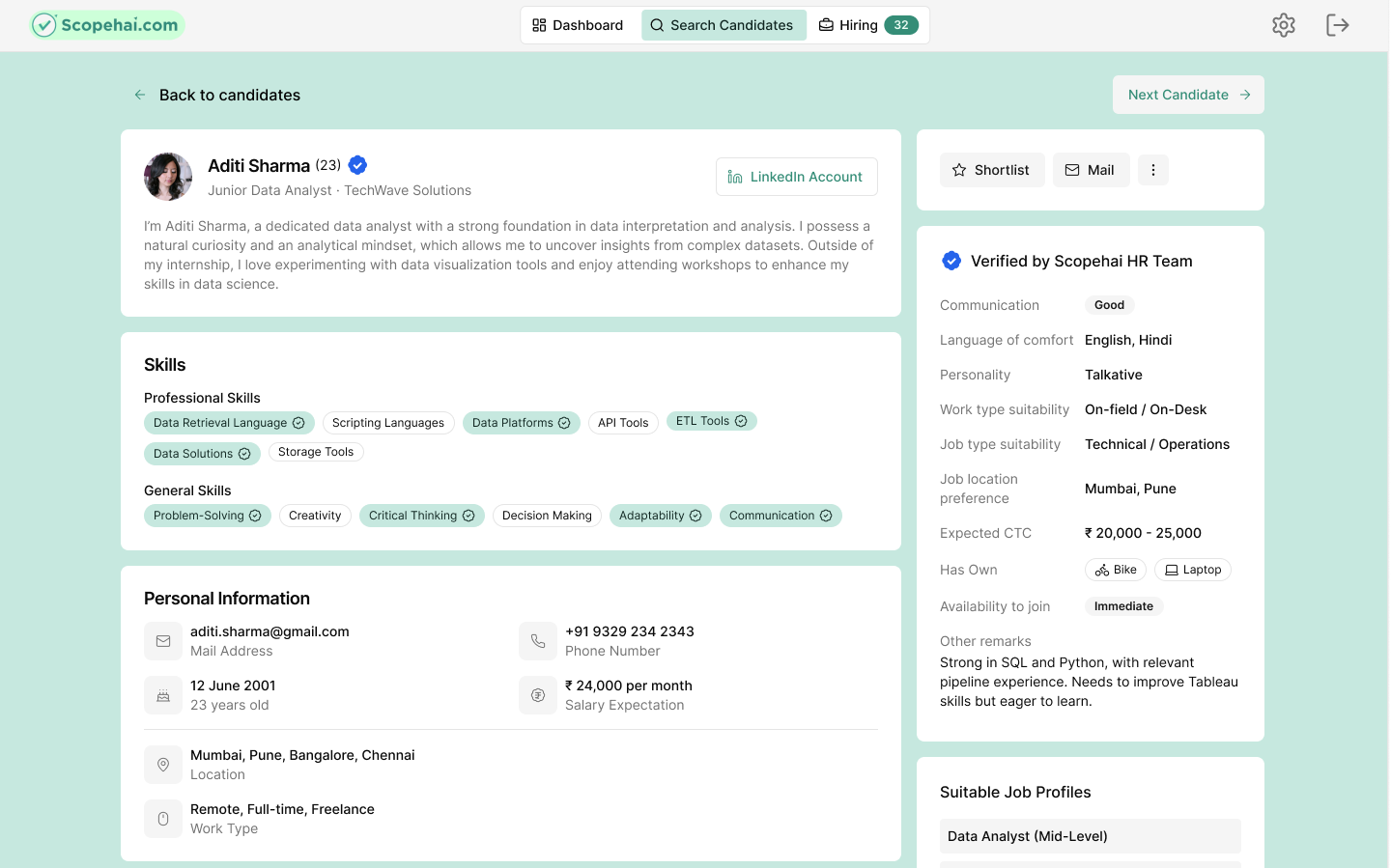Select the Data Retrieval Language skill chip
The height and width of the screenshot is (868, 1391).
229,423
